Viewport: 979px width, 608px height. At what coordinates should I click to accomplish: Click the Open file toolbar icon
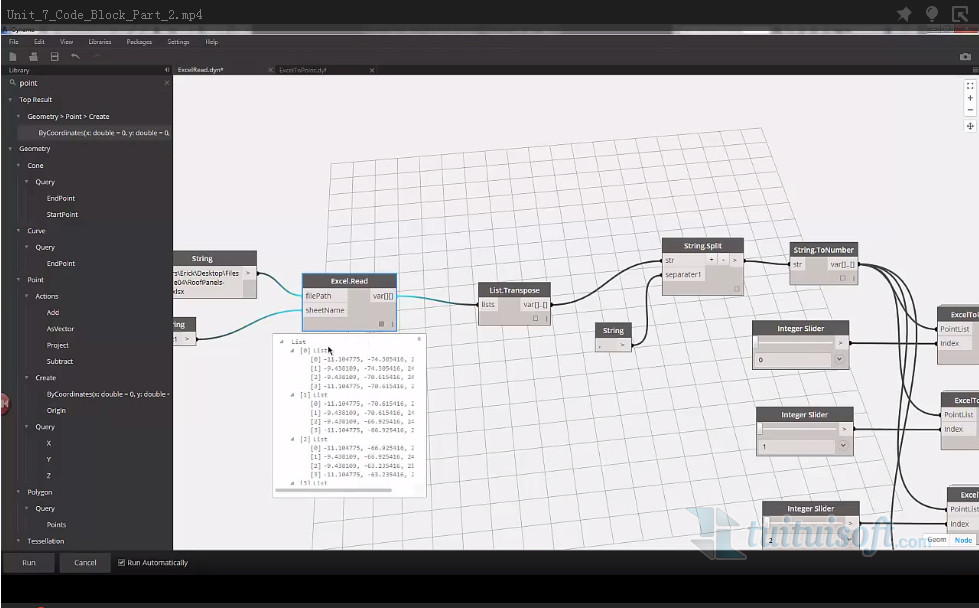click(x=33, y=57)
